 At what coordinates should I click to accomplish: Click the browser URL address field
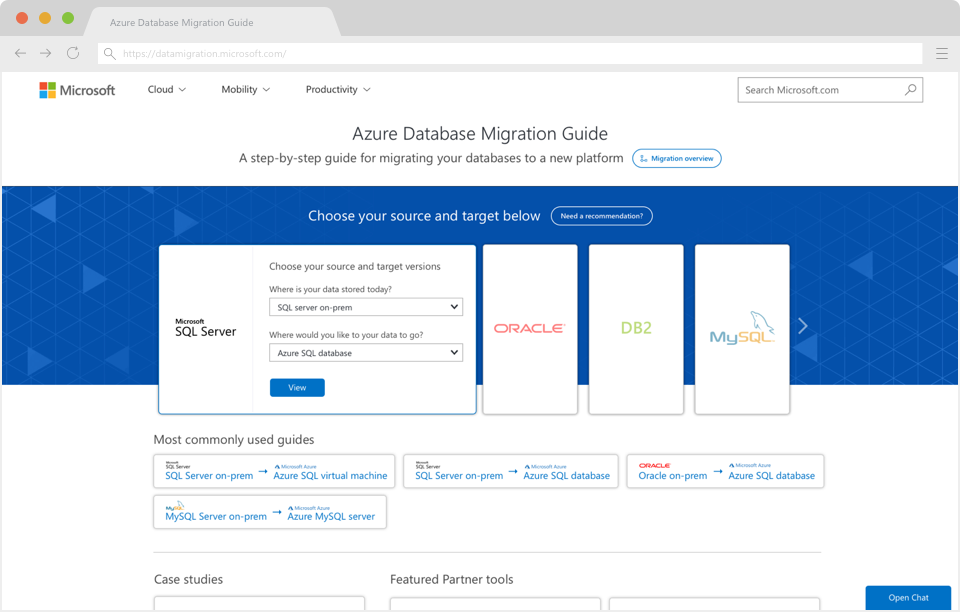510,54
